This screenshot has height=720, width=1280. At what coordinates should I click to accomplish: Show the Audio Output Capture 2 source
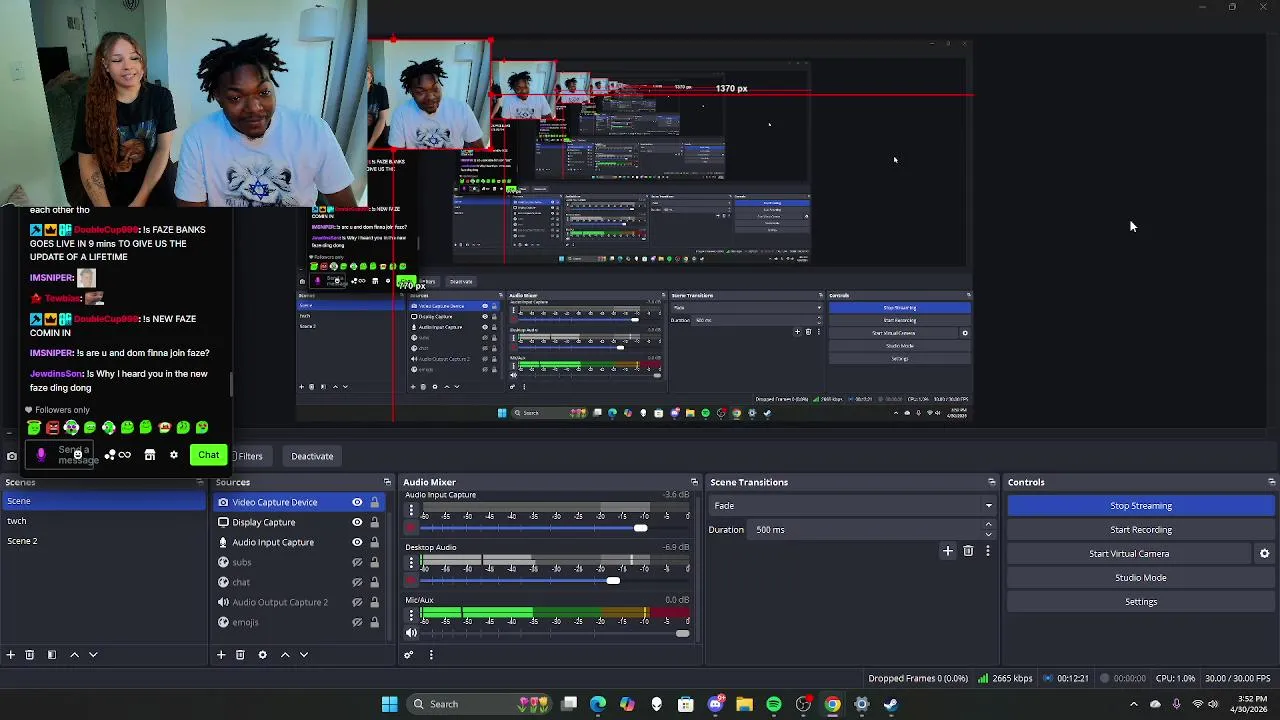(357, 602)
